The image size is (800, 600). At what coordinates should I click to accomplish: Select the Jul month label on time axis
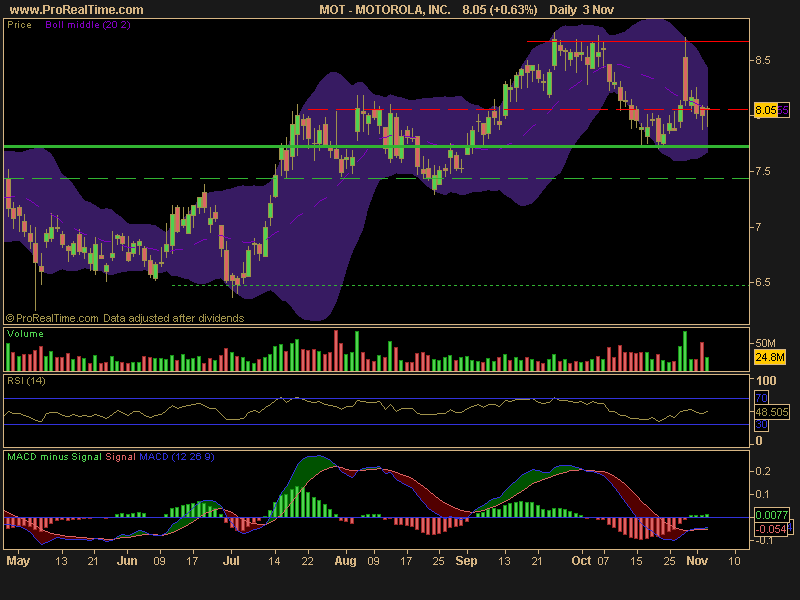click(x=231, y=561)
